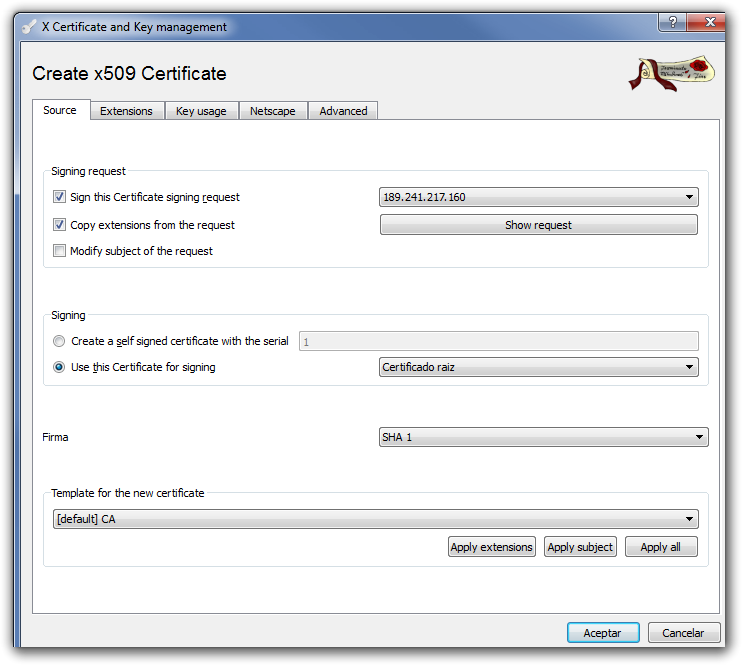Switch to the Extensions tab
The image size is (742, 666).
[x=126, y=111]
